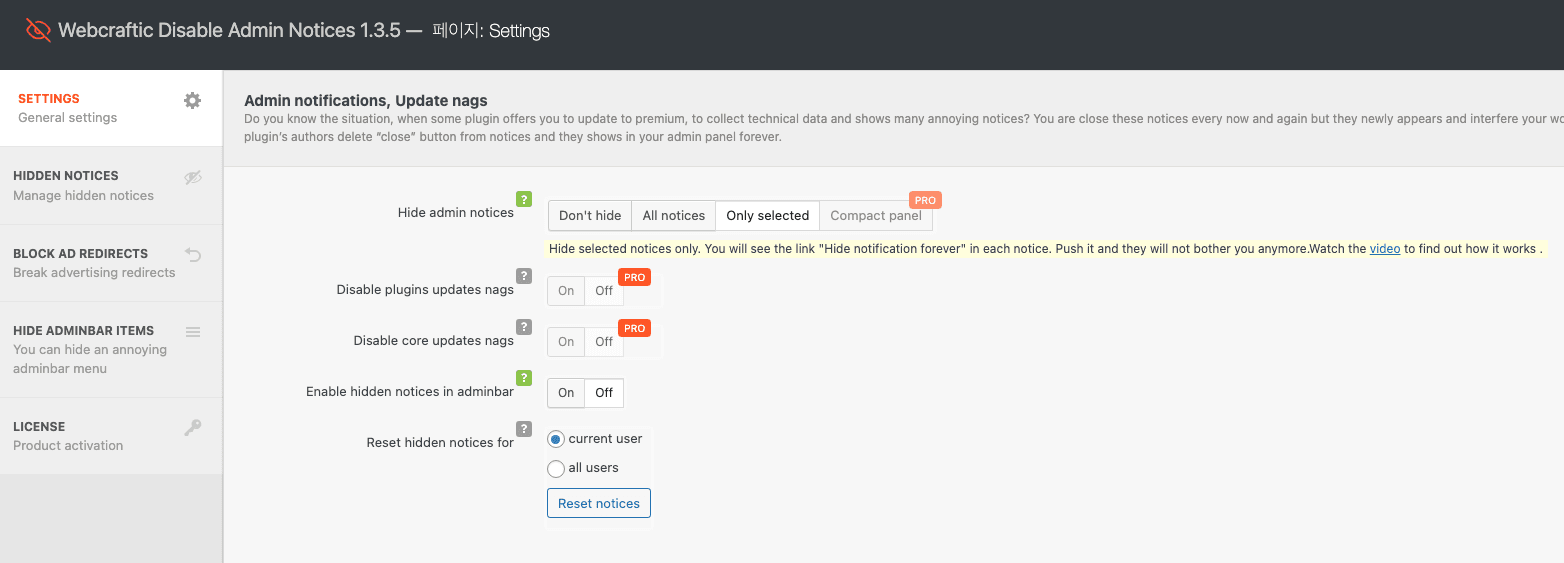Image resolution: width=1564 pixels, height=563 pixels.
Task: Select the all users radio button
Action: (556, 469)
